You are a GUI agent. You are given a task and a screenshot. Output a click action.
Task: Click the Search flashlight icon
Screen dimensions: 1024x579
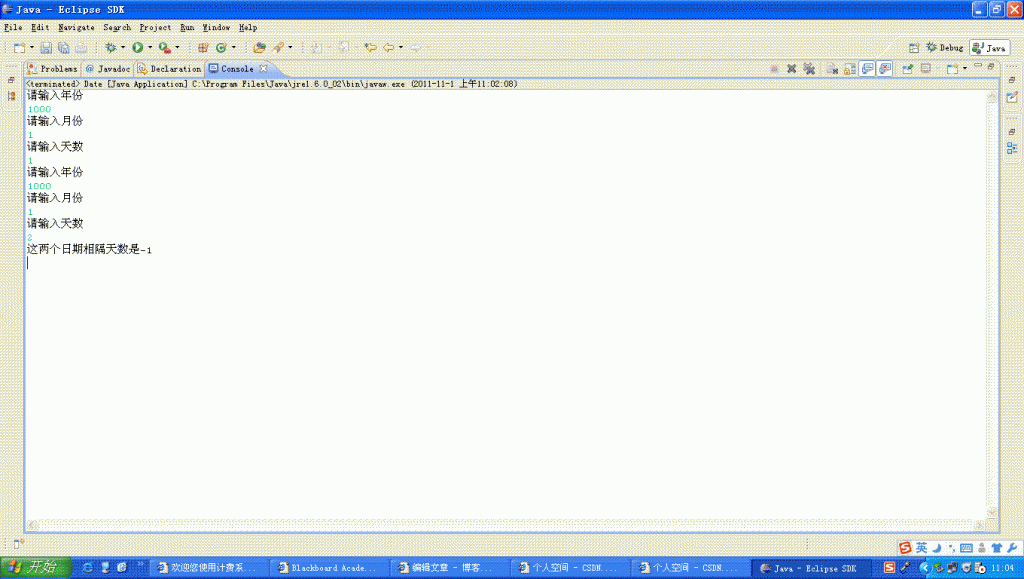279,48
